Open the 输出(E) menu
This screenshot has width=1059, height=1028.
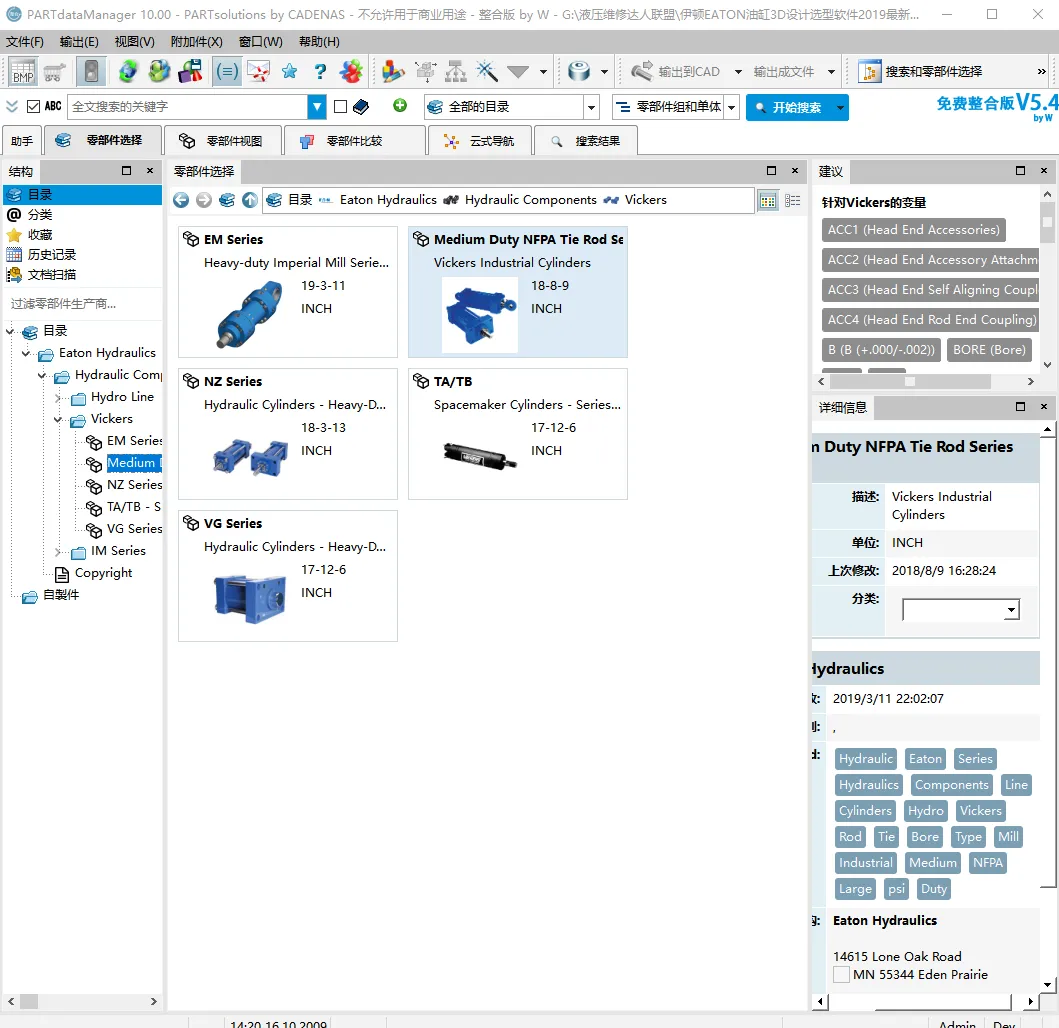point(79,42)
